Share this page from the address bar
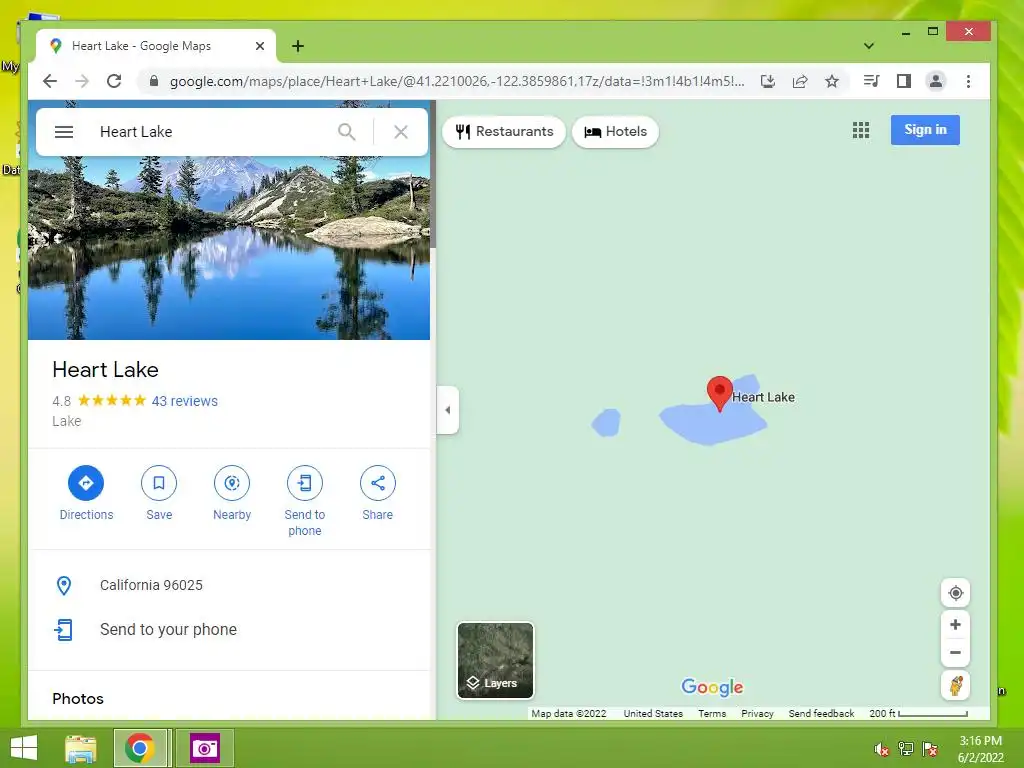This screenshot has width=1024, height=768. (800, 81)
